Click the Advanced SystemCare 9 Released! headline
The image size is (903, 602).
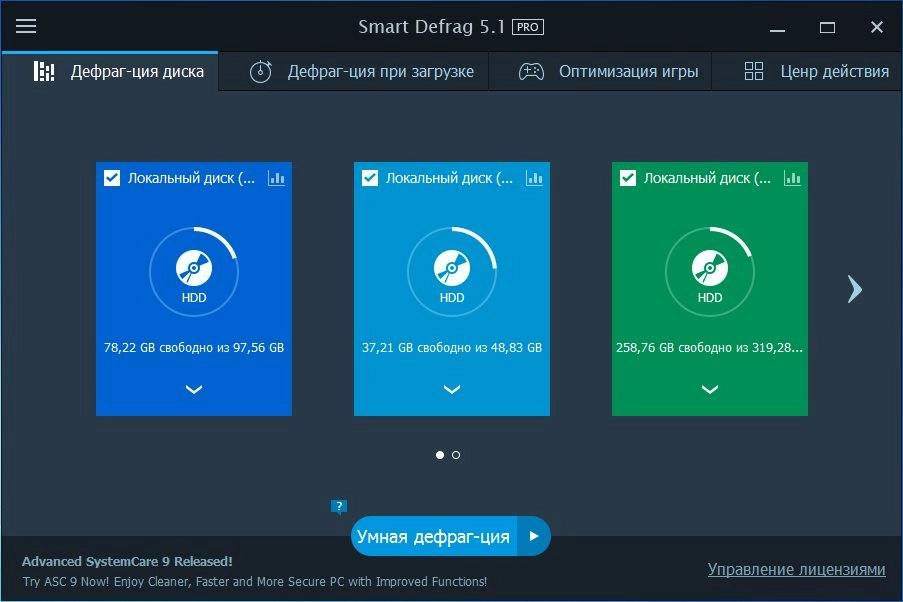127,561
